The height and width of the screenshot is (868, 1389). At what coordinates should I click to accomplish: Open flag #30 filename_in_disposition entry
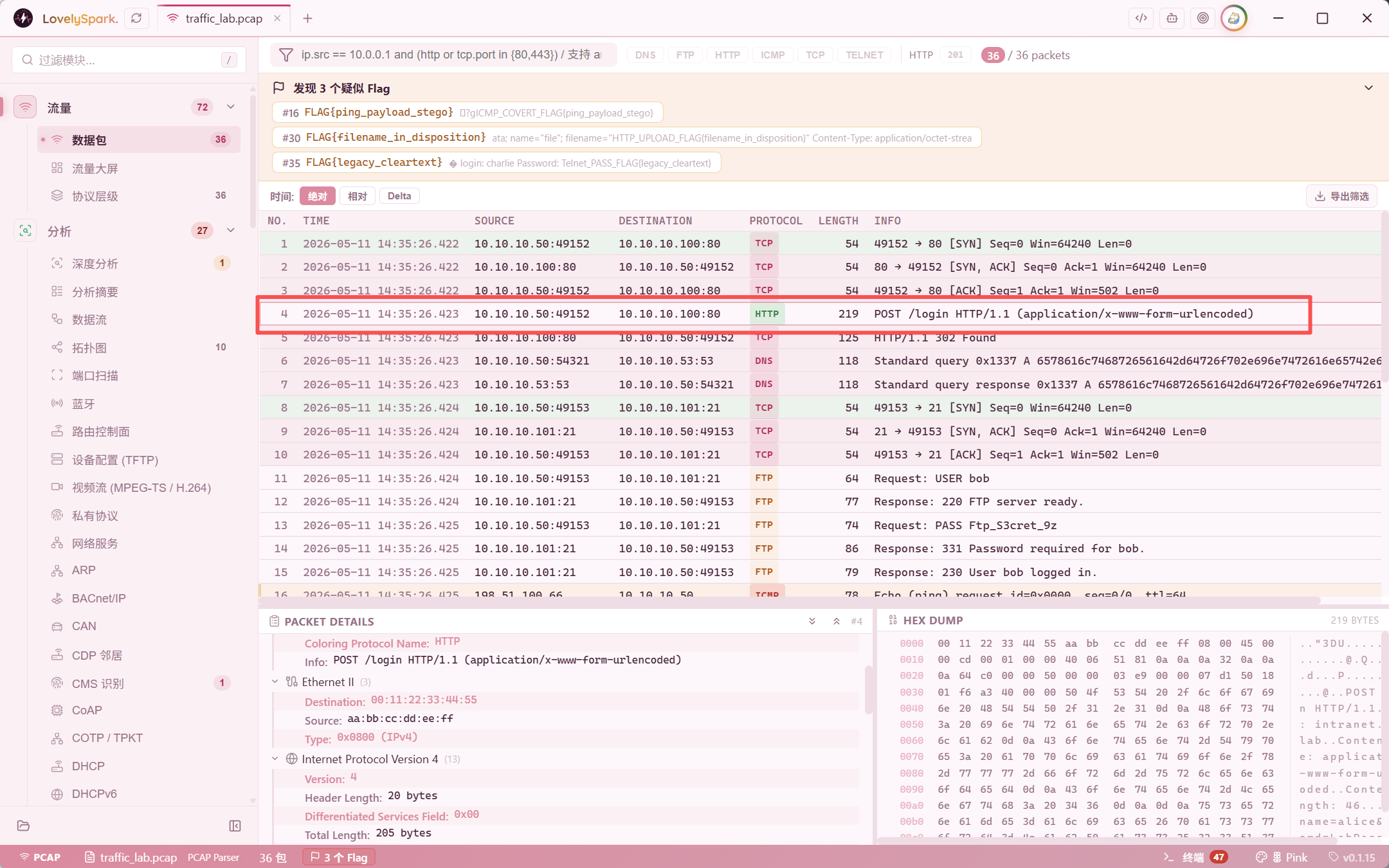click(x=626, y=138)
